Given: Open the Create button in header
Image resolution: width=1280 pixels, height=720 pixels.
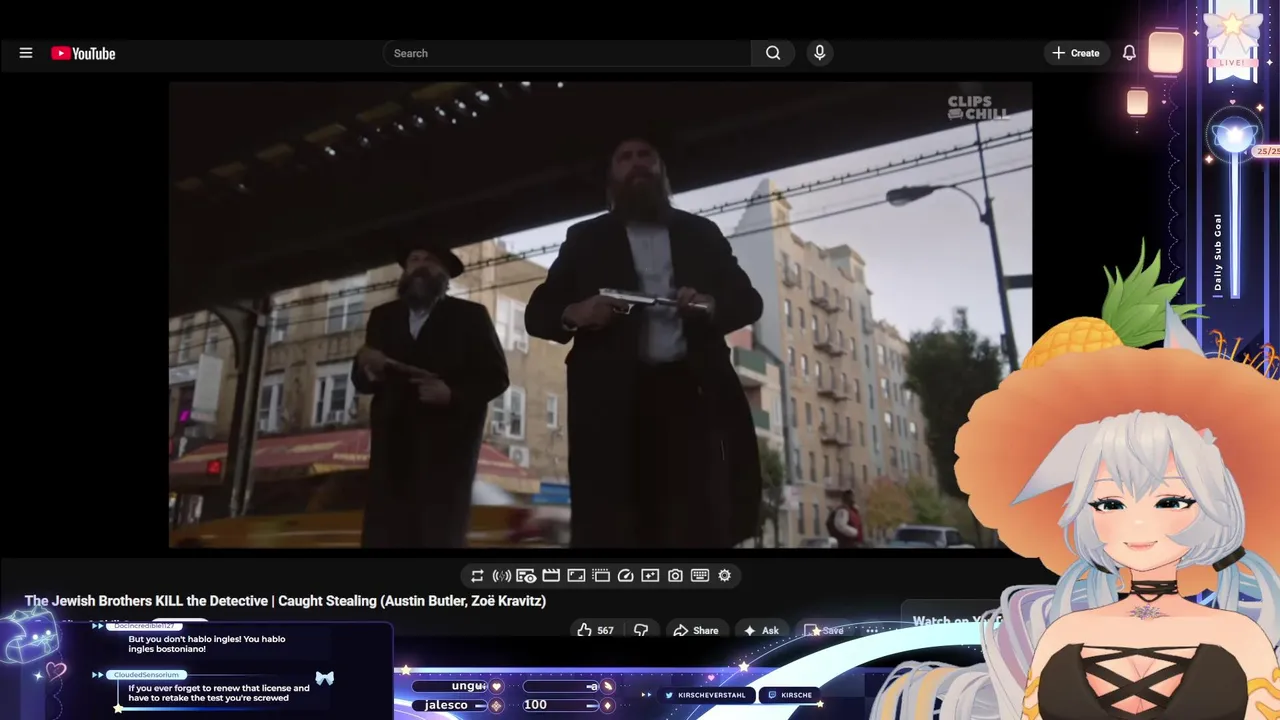Looking at the screenshot, I should [1076, 53].
